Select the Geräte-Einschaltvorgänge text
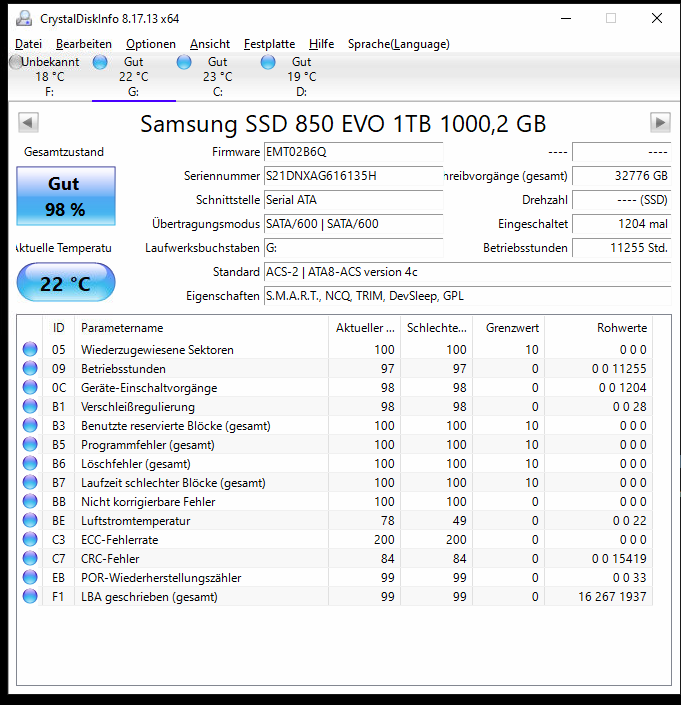 [149, 388]
